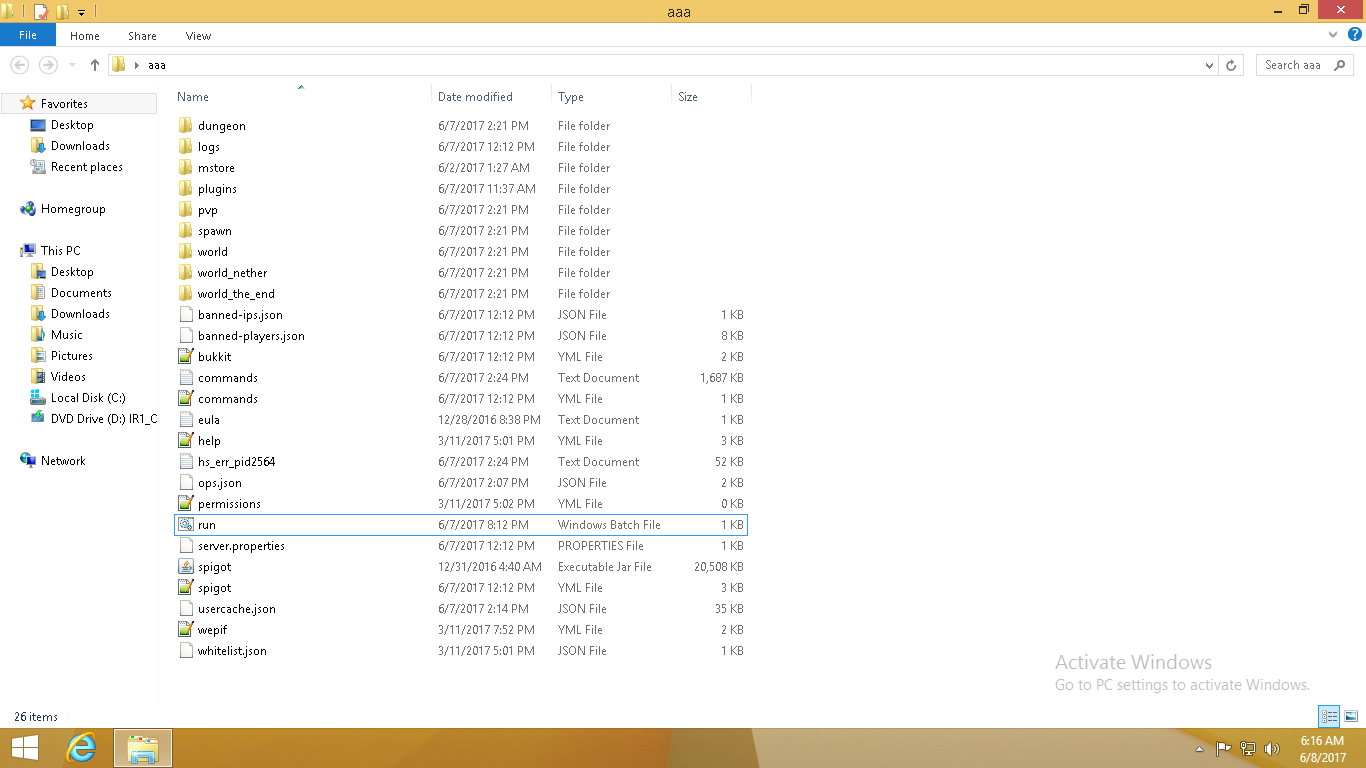Click the magnifier icon in the search box

(1339, 65)
